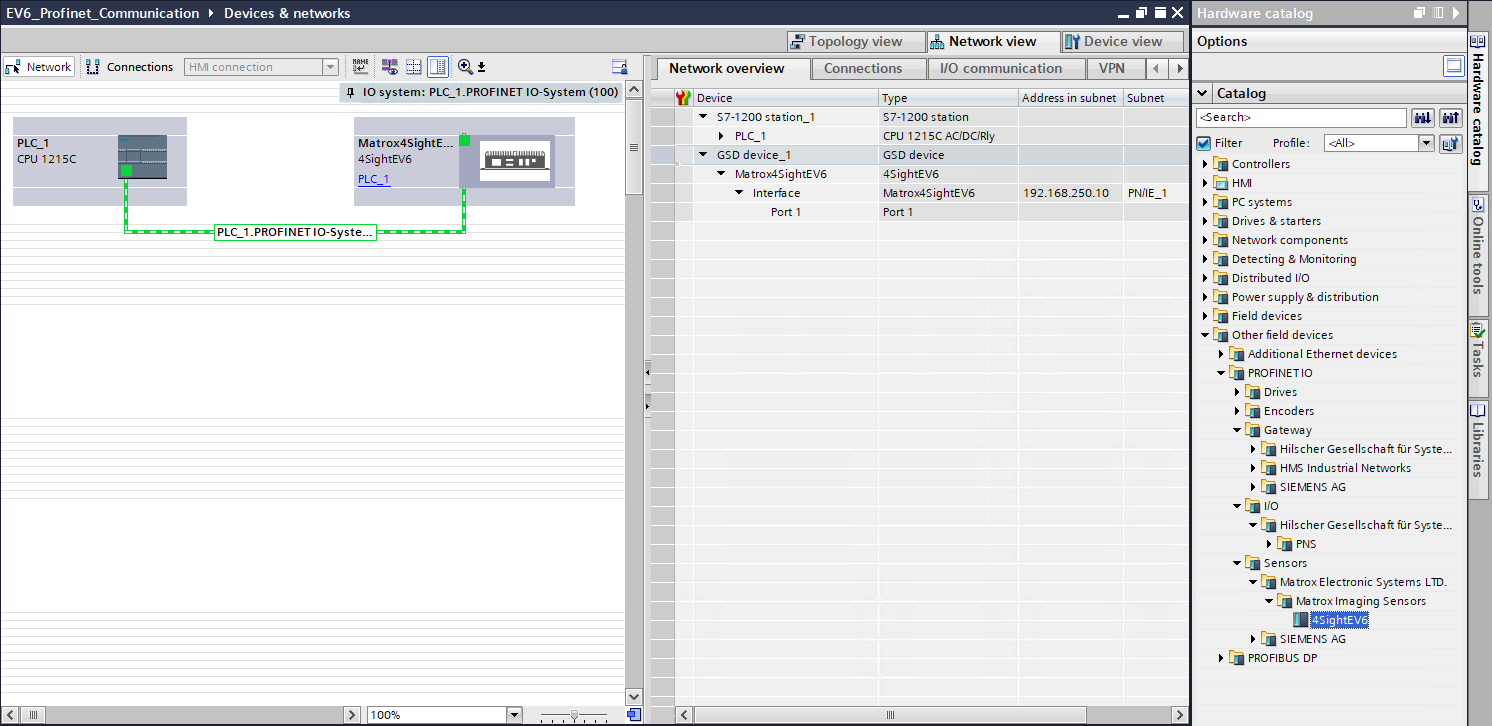Screen dimensions: 1492x726
Task: Select the 4SightEV6 device in catalog tree
Action: (1339, 620)
